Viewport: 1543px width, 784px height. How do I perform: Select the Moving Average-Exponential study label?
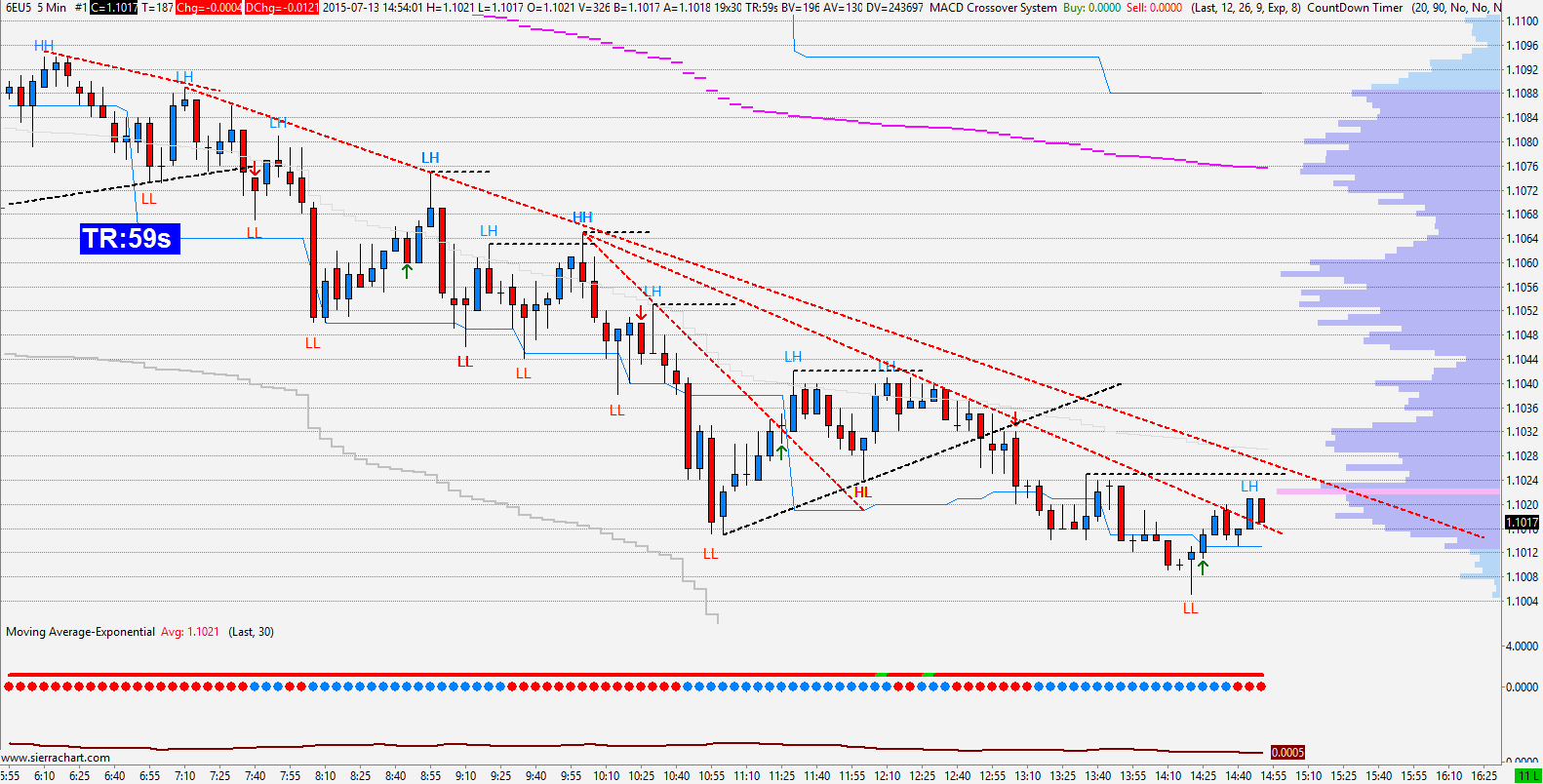80,632
